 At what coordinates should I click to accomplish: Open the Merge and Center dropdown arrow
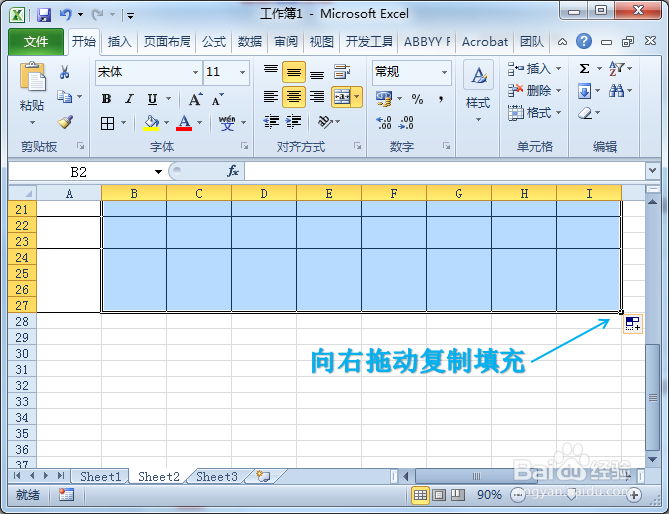[357, 97]
